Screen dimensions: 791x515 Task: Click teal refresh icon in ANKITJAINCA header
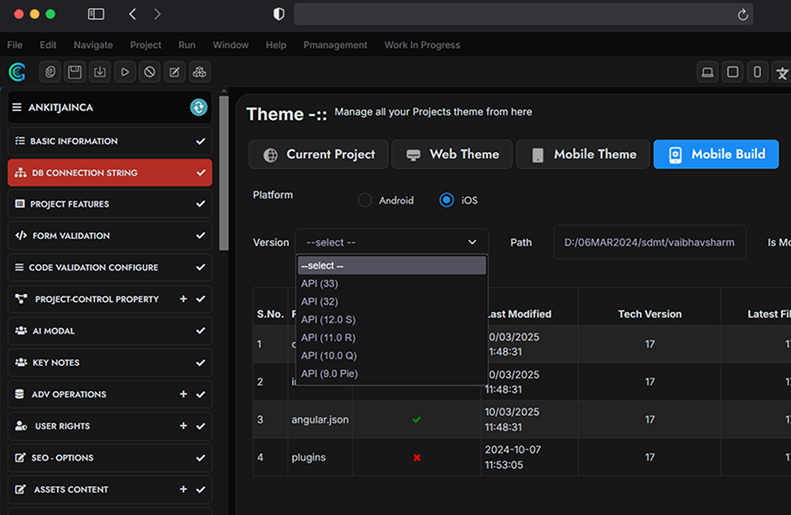[199, 107]
